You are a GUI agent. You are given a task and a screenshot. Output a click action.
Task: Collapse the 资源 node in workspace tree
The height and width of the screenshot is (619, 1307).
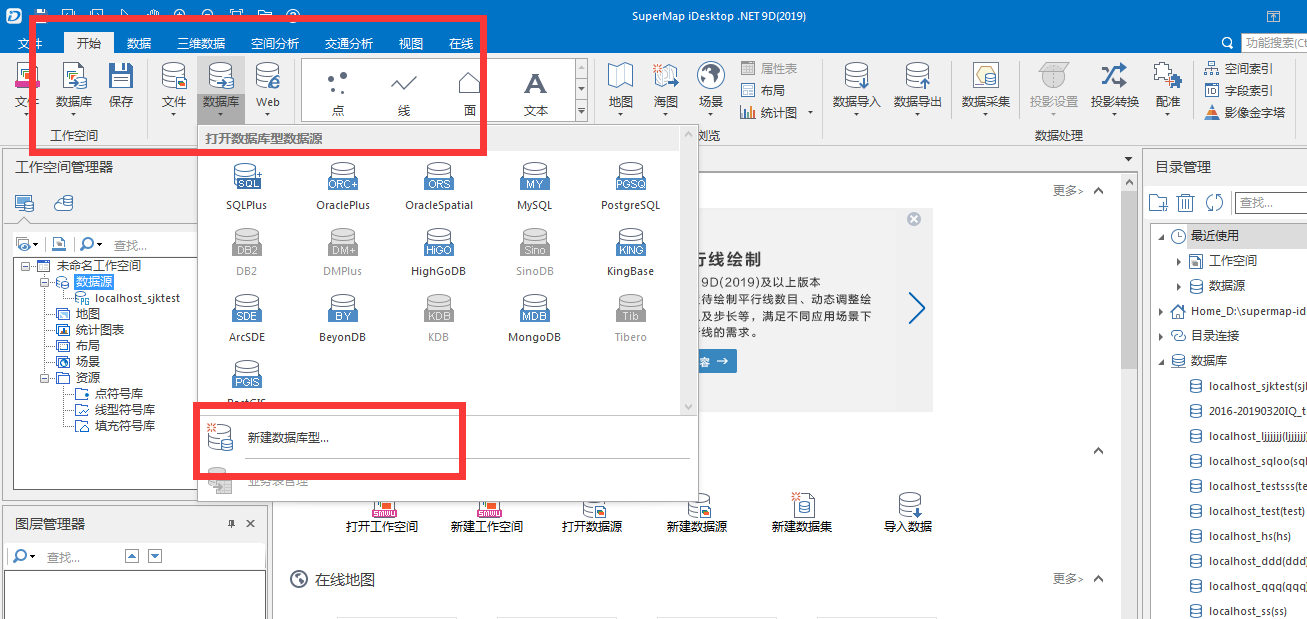pyautogui.click(x=45, y=378)
